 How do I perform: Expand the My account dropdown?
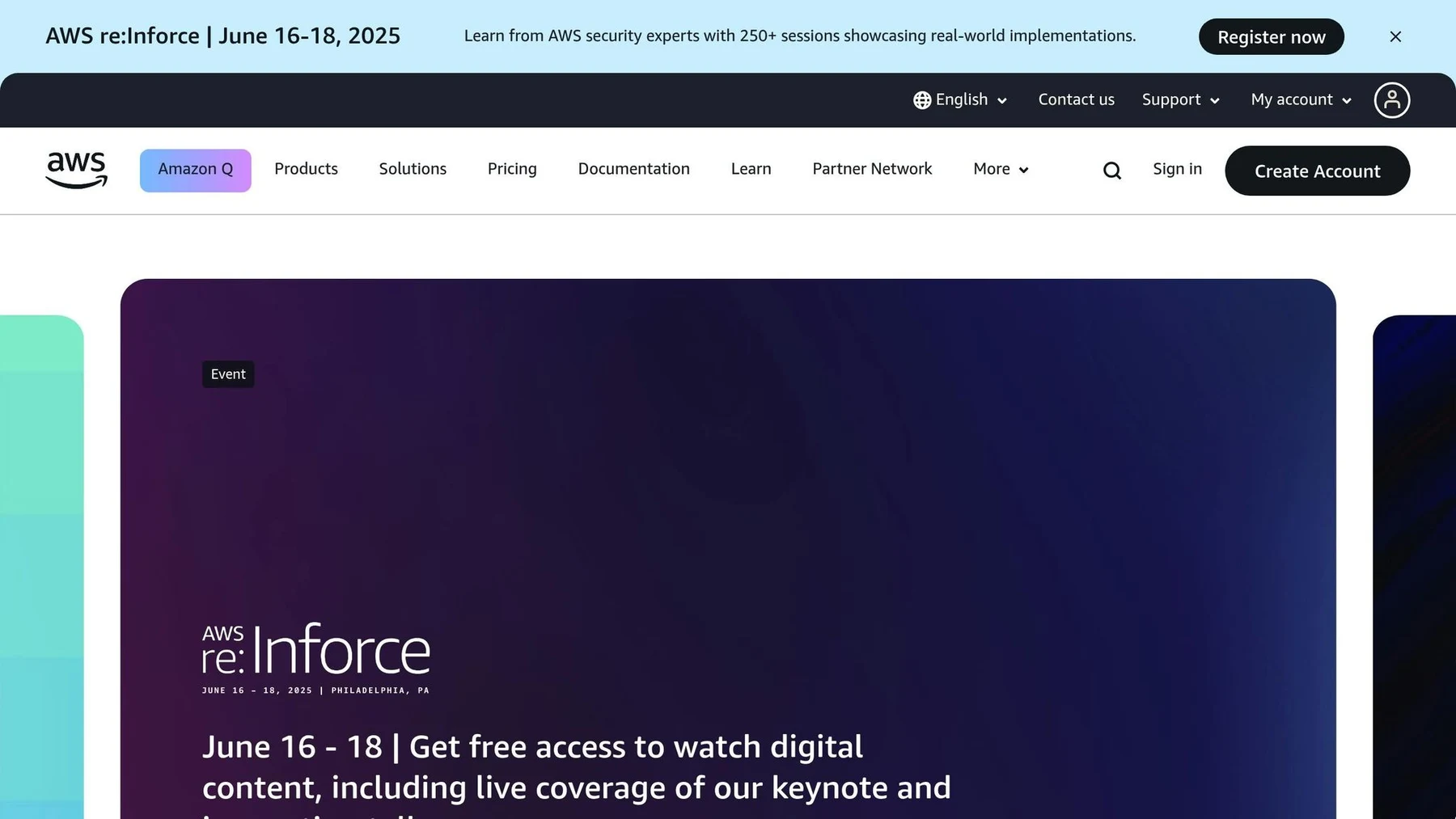(1302, 100)
